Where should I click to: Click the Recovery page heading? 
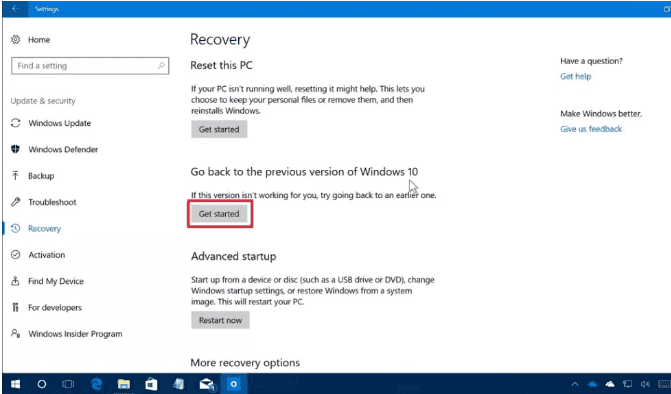click(220, 40)
